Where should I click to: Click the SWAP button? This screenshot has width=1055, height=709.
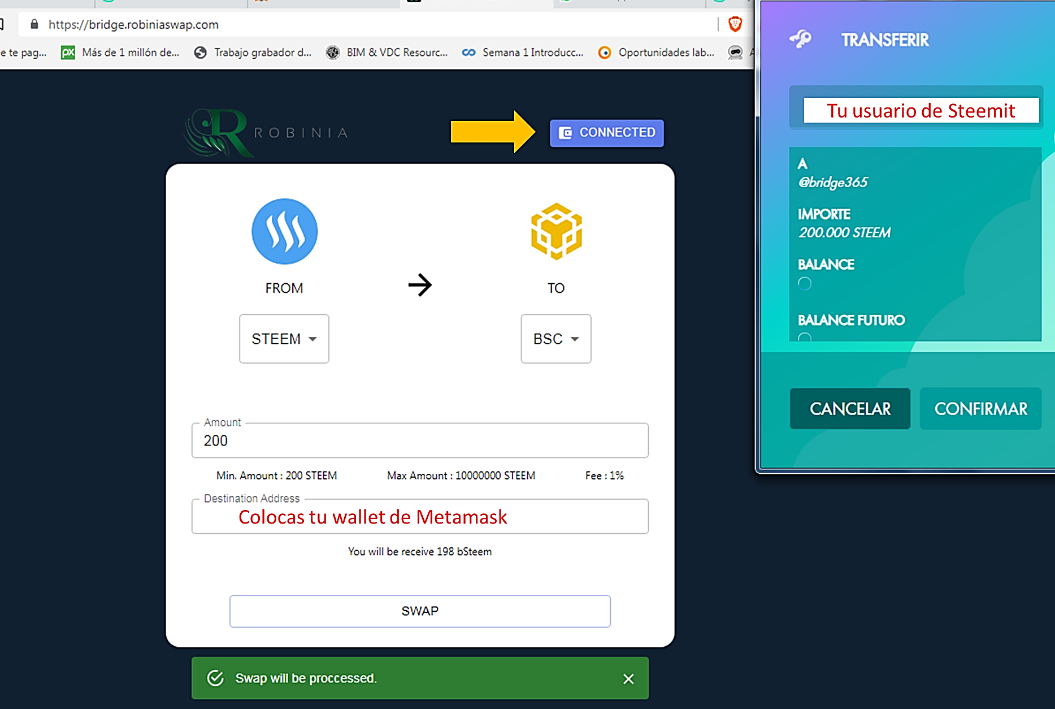point(420,611)
